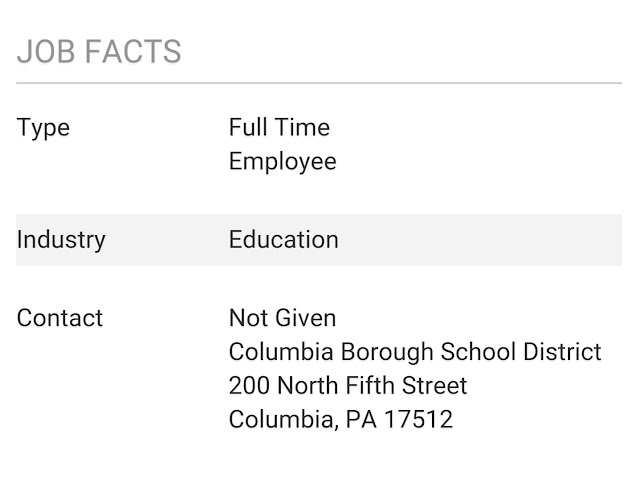Screen dimensions: 640x490
Task: Click the Employee value
Action: pos(282,162)
